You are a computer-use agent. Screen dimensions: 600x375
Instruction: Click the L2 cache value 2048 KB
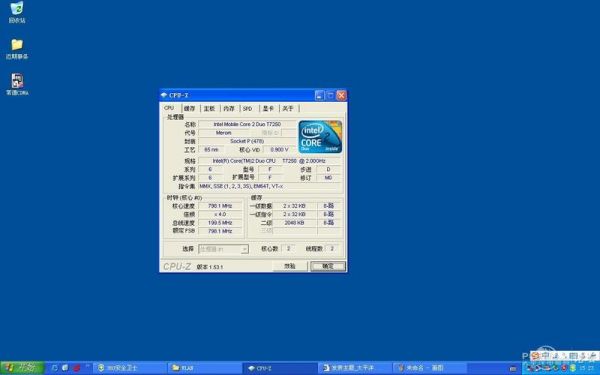[x=294, y=223]
